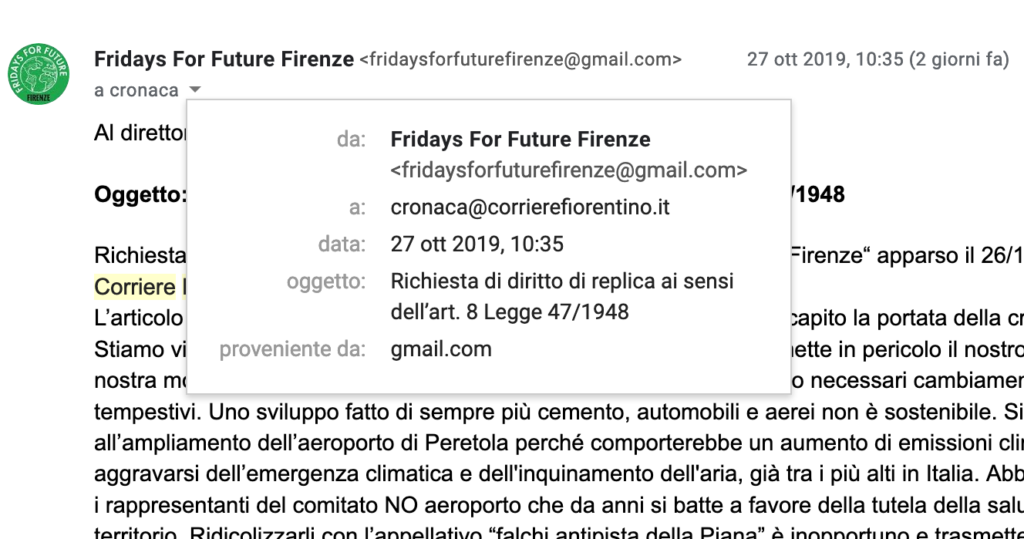Click the cronaca@corrierefiorentino.it recipient address
The height and width of the screenshot is (539, 1024).
click(530, 207)
